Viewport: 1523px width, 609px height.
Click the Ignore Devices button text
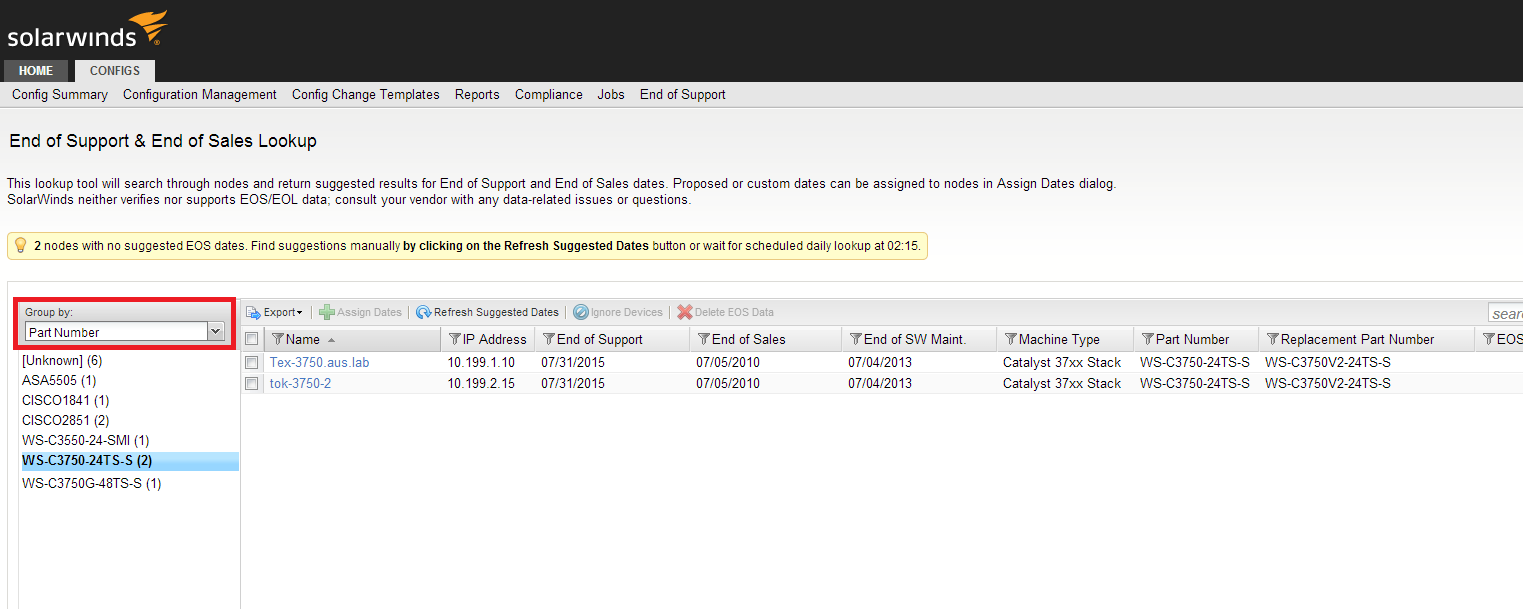[627, 312]
